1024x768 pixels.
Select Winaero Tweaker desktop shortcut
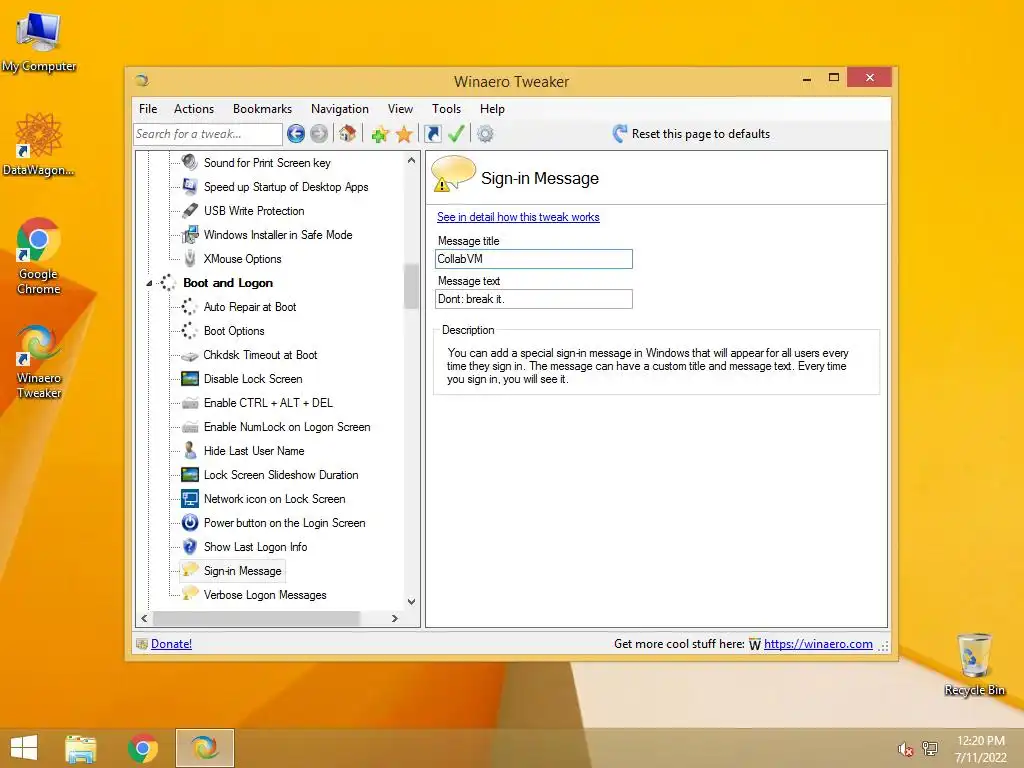click(x=39, y=361)
